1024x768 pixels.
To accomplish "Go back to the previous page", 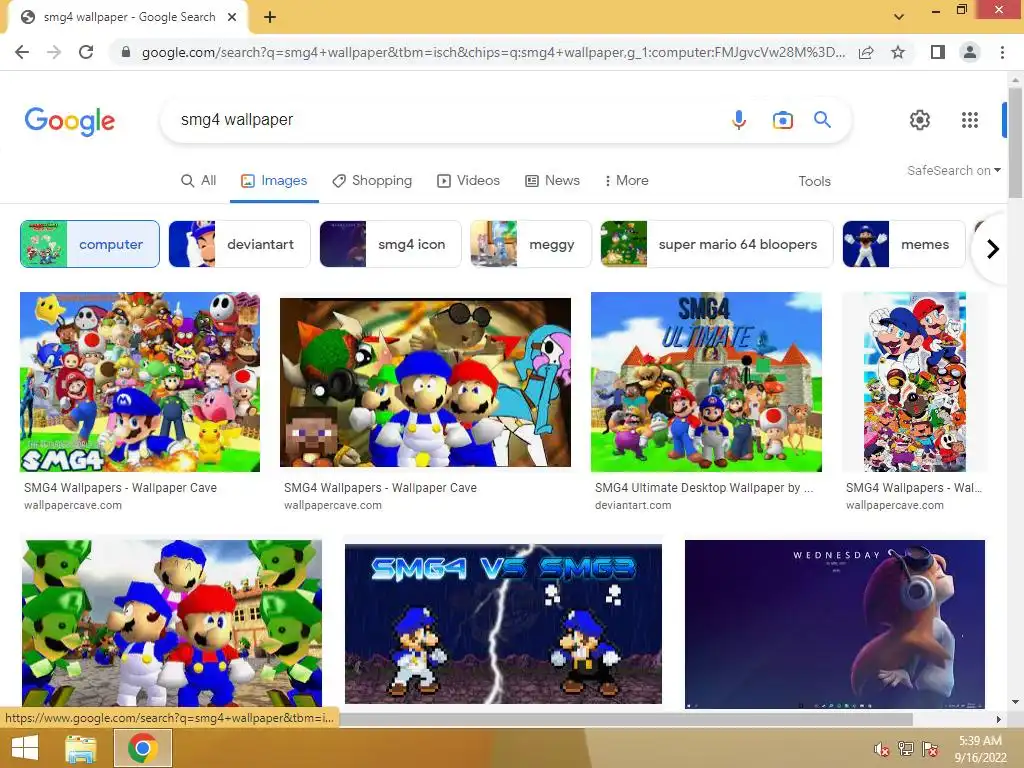I will 22,52.
